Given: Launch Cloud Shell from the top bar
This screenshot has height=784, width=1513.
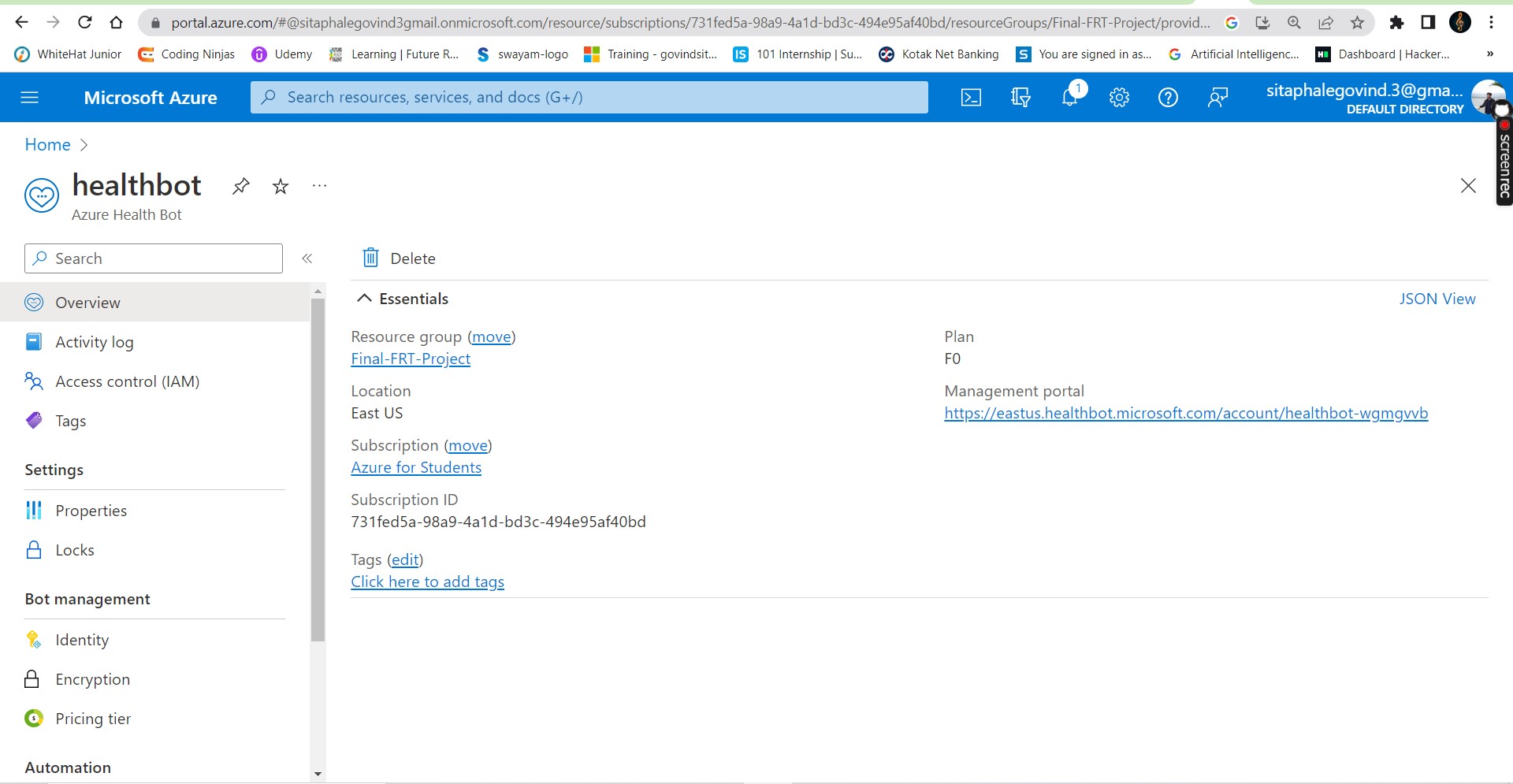Looking at the screenshot, I should pyautogui.click(x=972, y=97).
